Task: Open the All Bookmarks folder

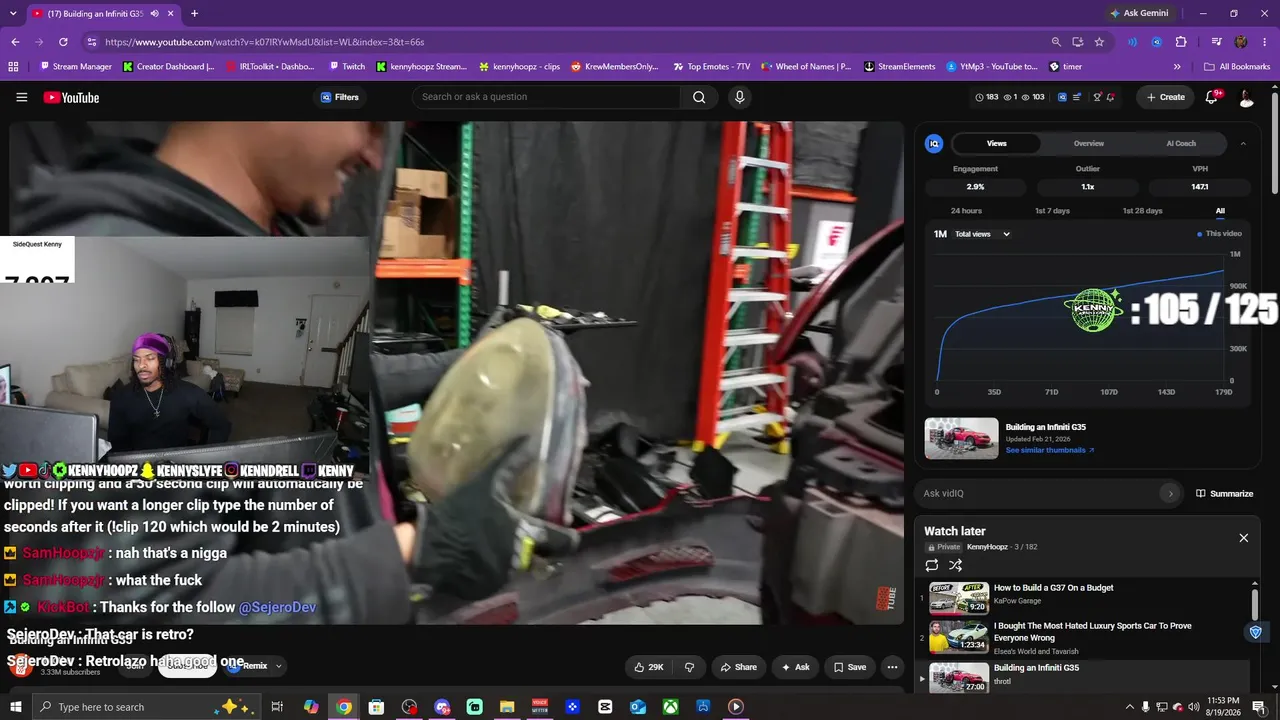Action: pos(1237,67)
